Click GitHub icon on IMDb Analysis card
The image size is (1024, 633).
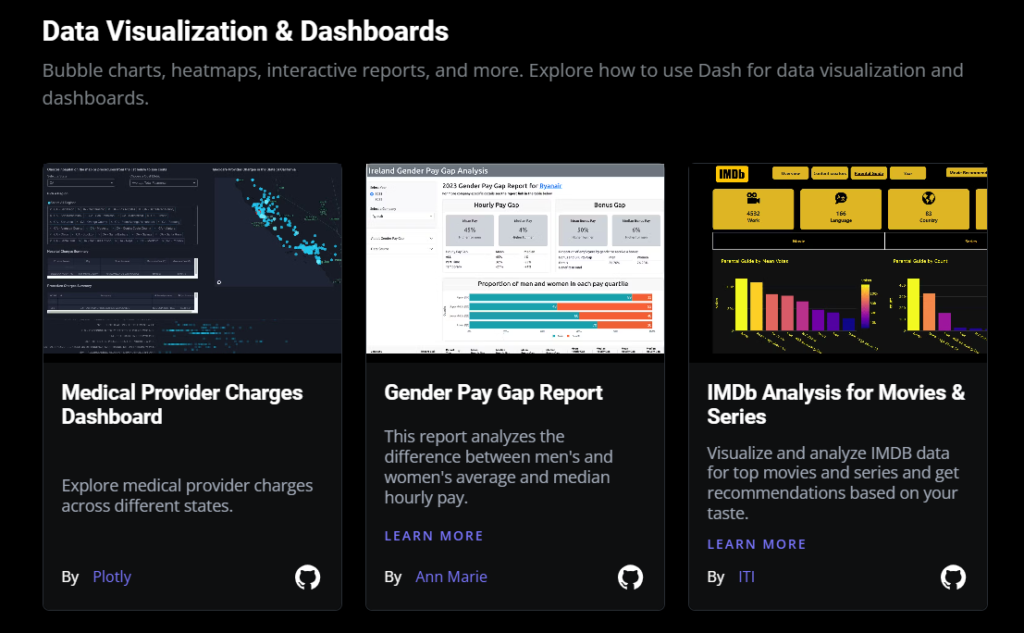(x=953, y=577)
